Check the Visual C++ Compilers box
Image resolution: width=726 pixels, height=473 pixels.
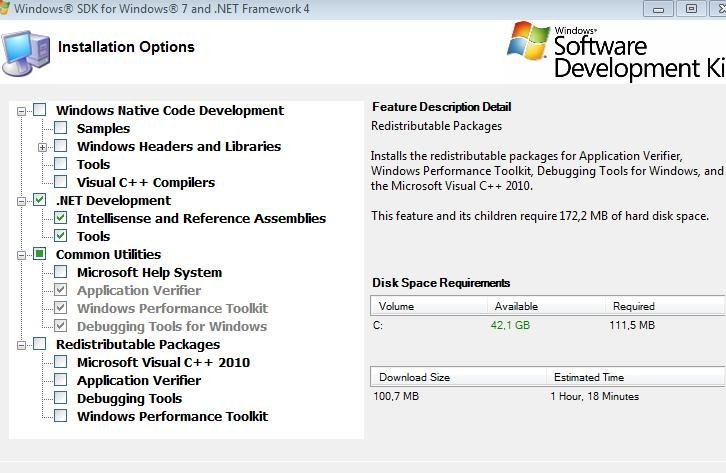pyautogui.click(x=61, y=181)
